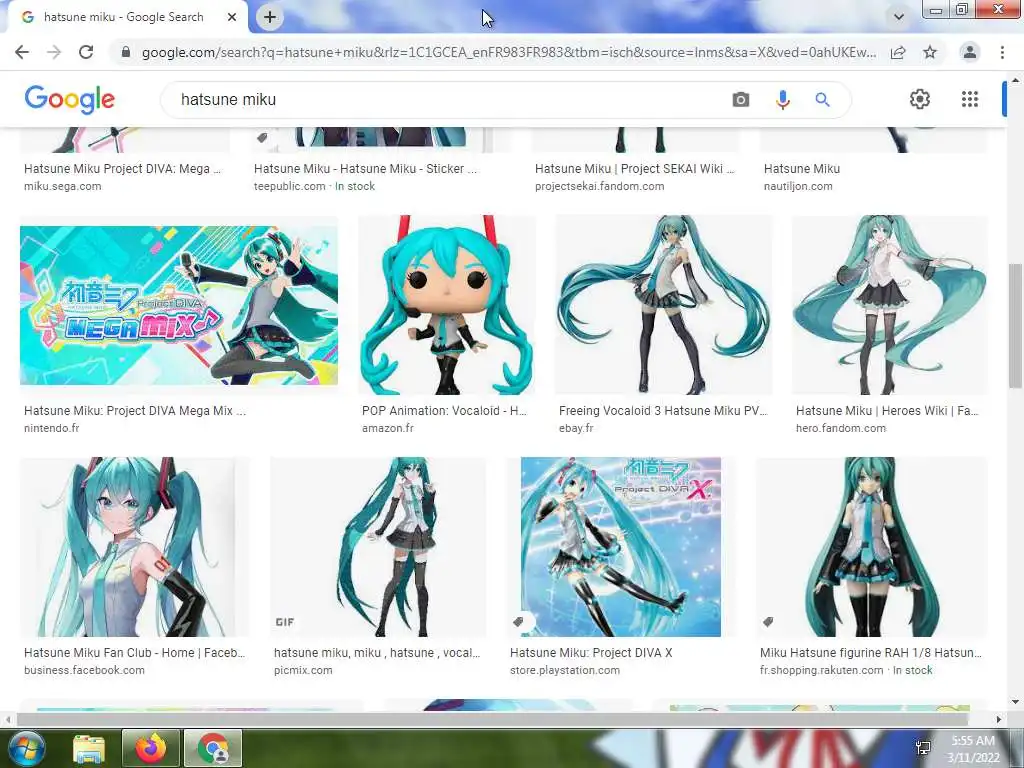Click the vertical scrollbar thumb

(1015, 325)
